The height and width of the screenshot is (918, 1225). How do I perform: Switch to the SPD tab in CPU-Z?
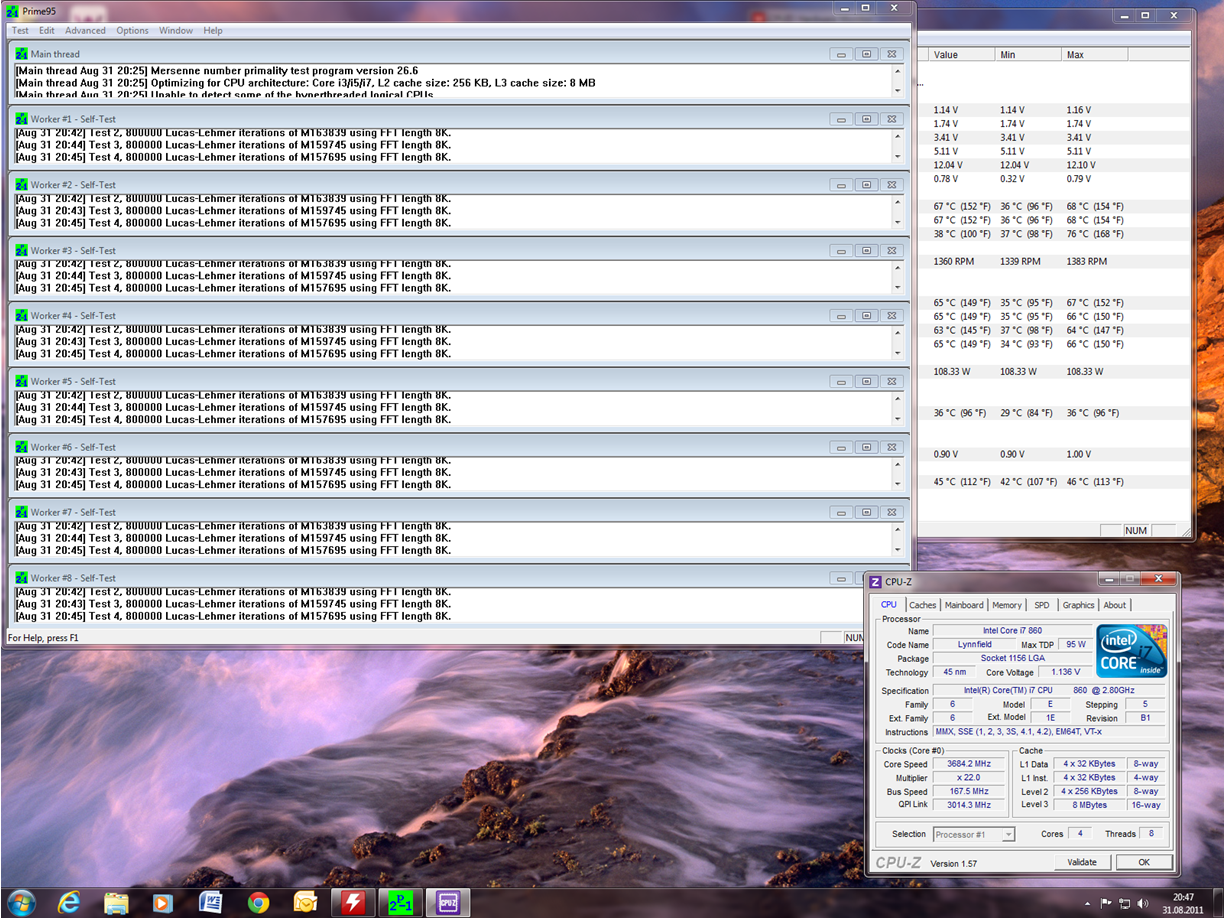1042,605
